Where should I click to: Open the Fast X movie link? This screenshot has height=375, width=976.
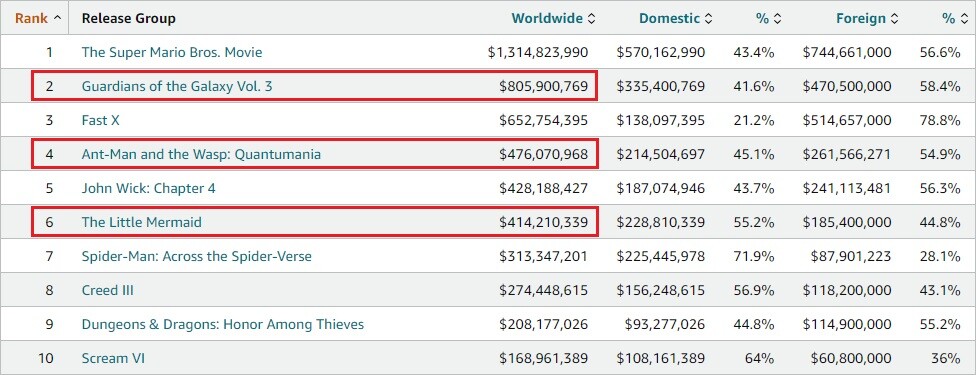pos(100,120)
